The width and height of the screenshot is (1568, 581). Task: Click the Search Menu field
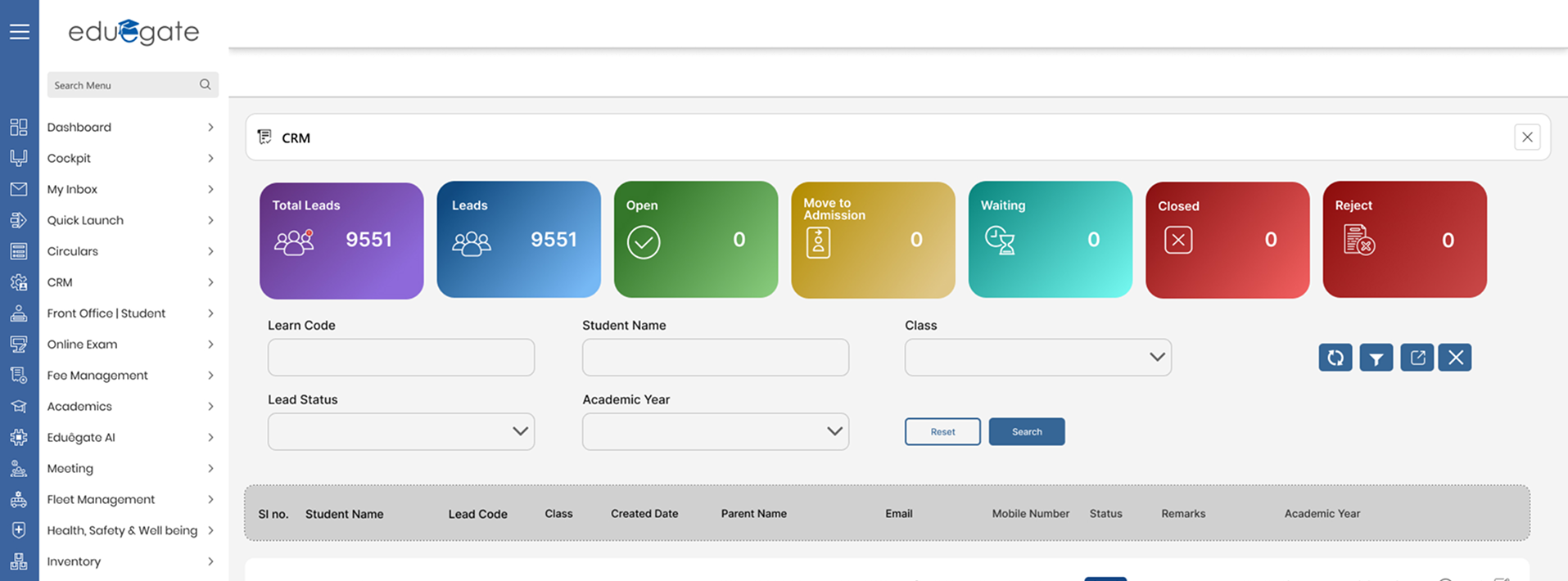pos(133,85)
